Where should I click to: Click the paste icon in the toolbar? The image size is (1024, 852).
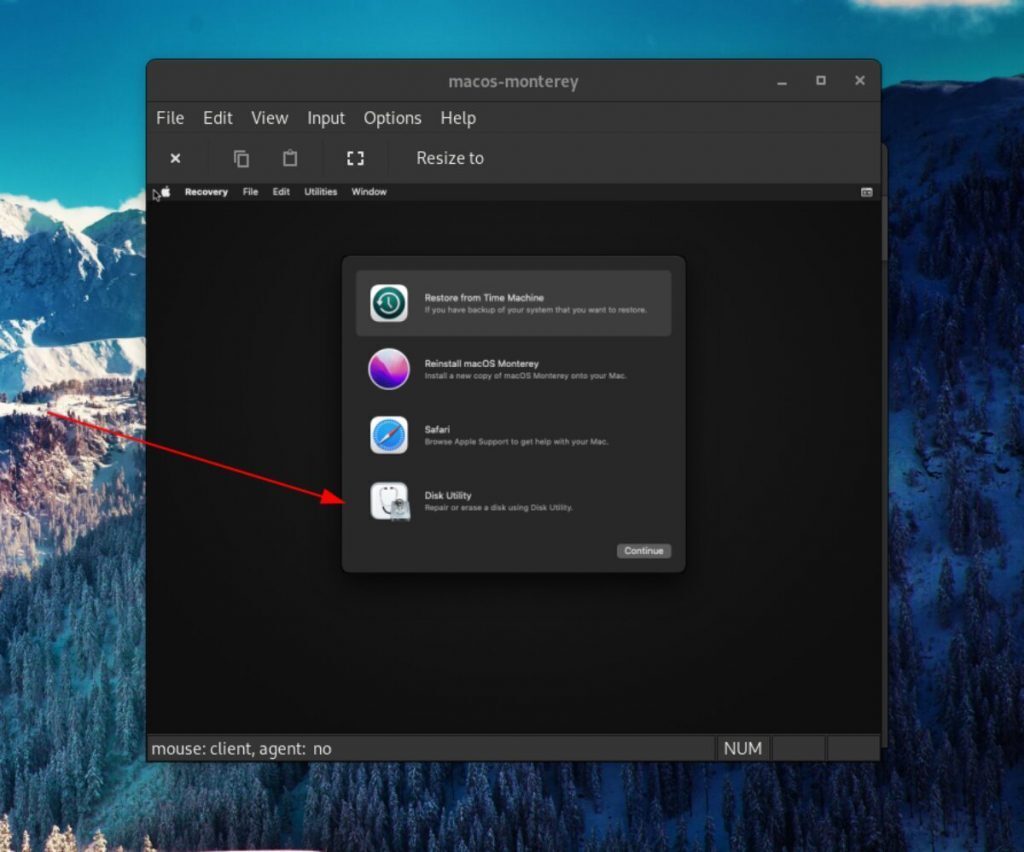tap(290, 158)
